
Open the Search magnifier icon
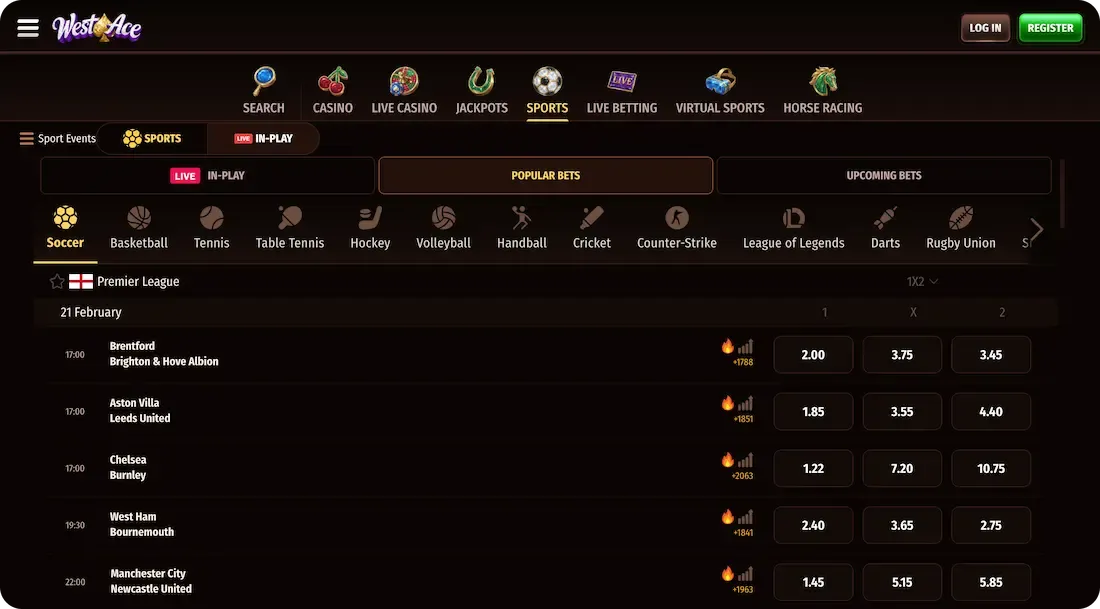pyautogui.click(x=264, y=81)
